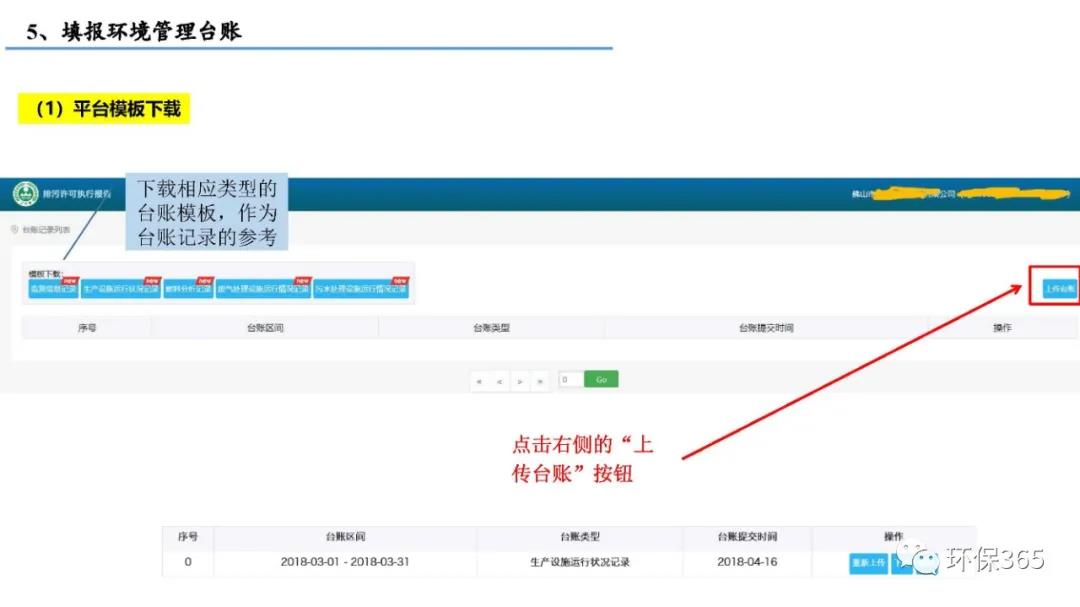The image size is (1080, 607).
Task: Download the 污水处理设施运行情况记录 template
Action: (360, 290)
